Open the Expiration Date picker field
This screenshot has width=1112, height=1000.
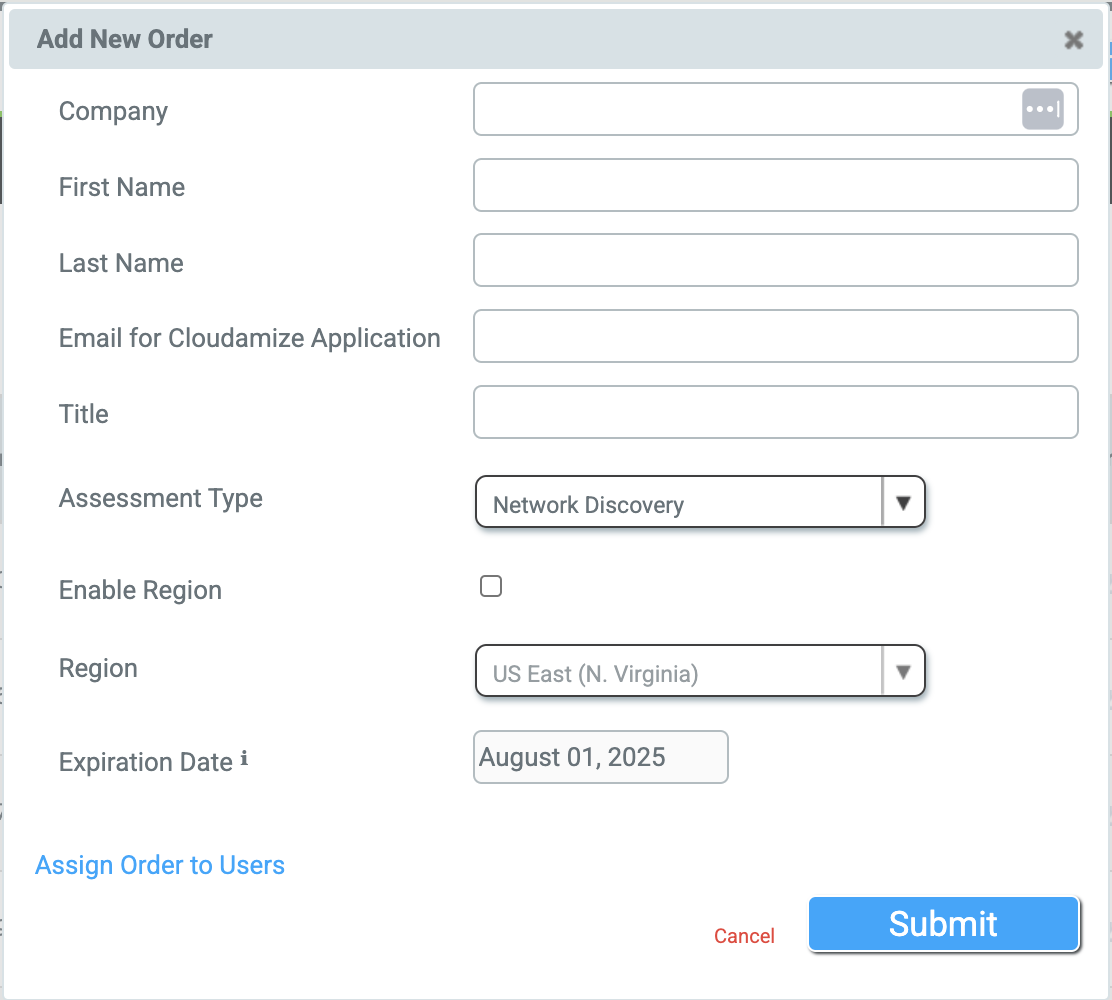600,757
